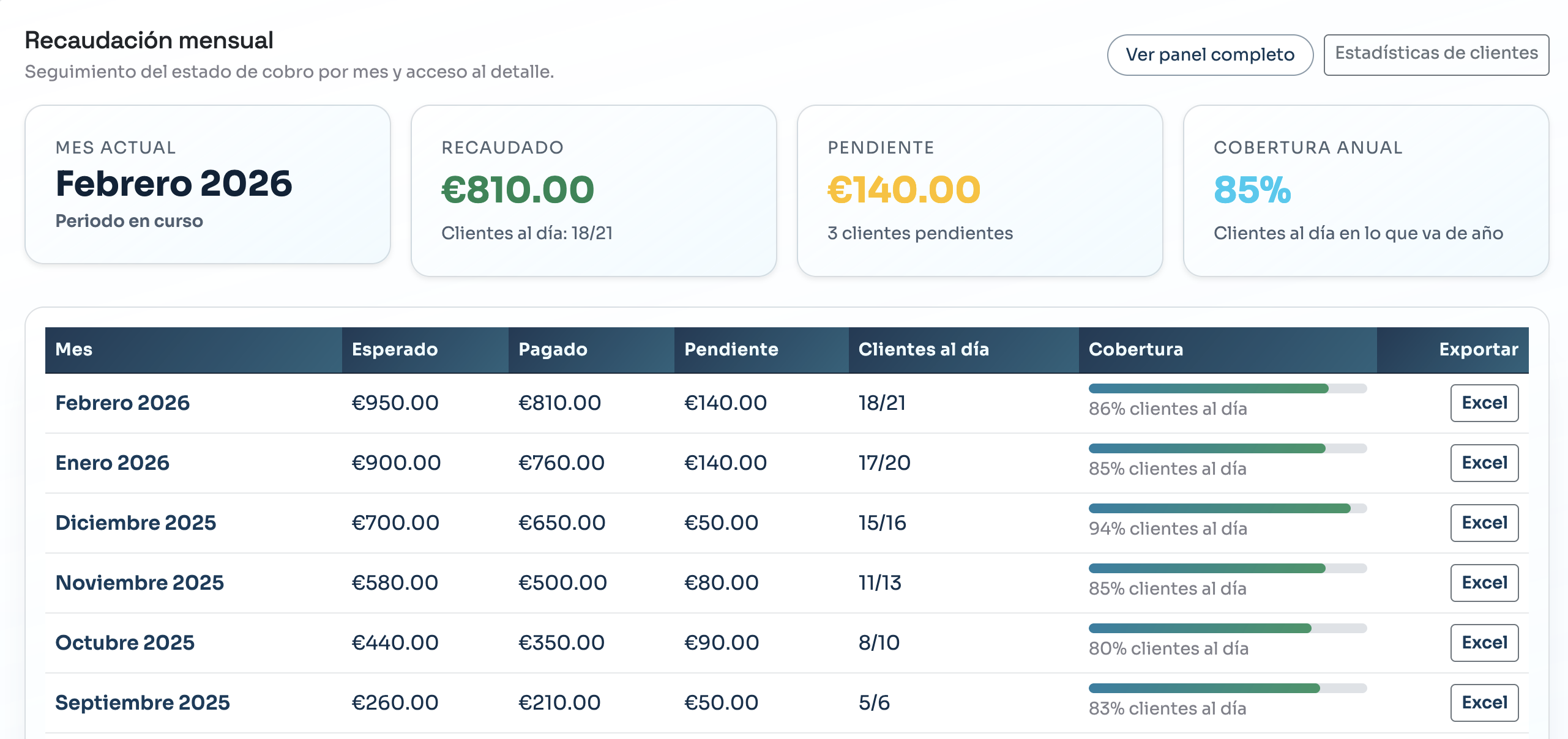Export Febrero 2026 data to Excel
The image size is (1568, 739).
point(1485,403)
